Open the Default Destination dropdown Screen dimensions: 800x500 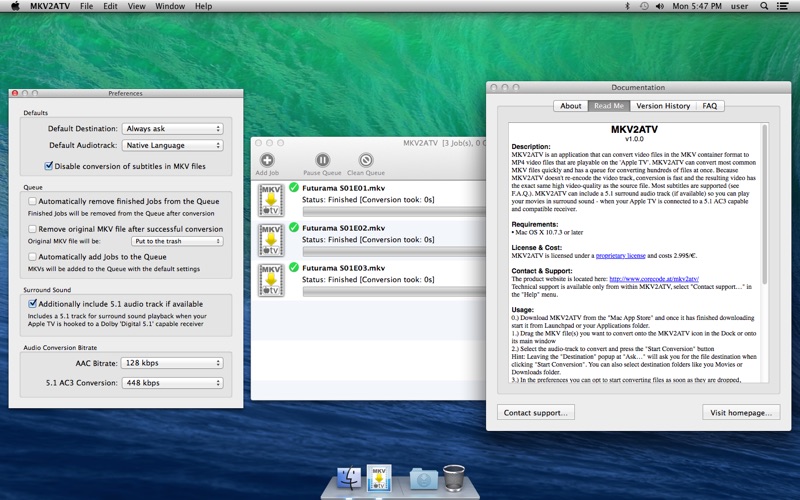(172, 129)
